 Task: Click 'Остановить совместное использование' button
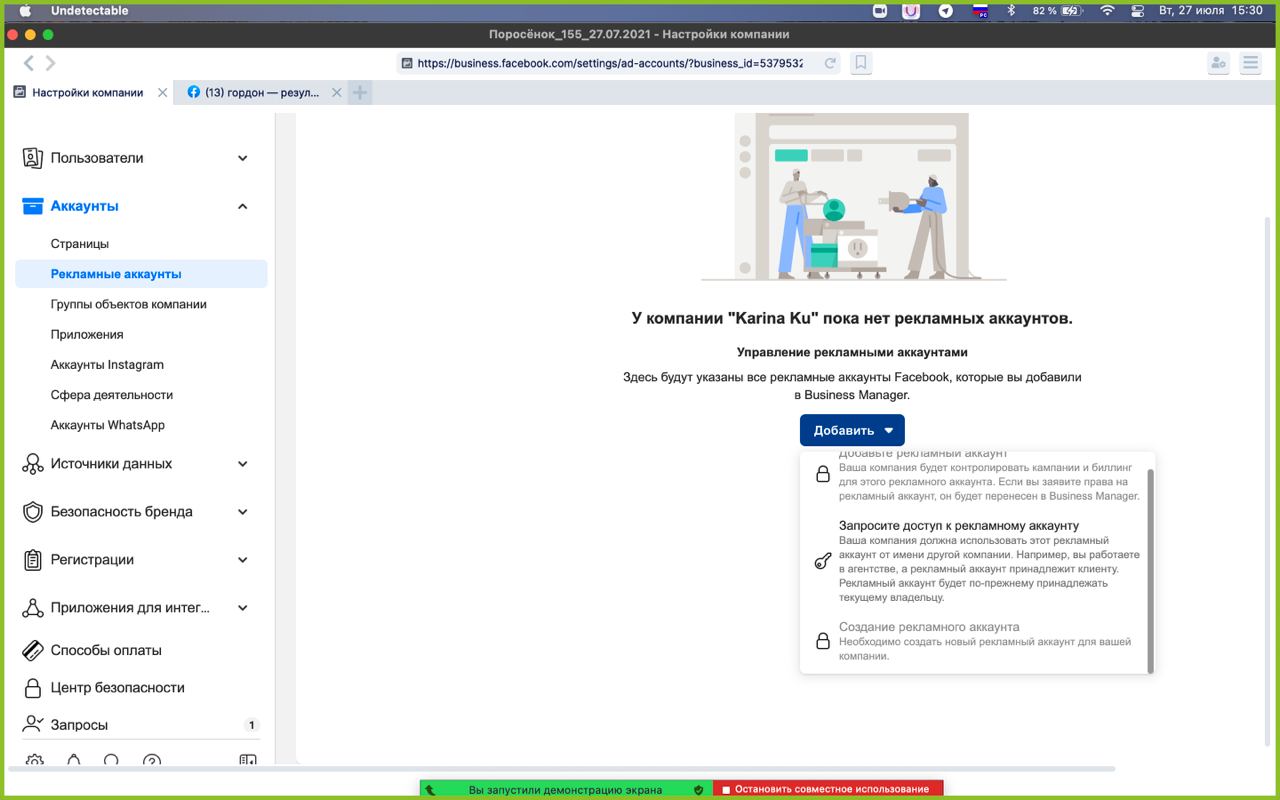(x=828, y=789)
